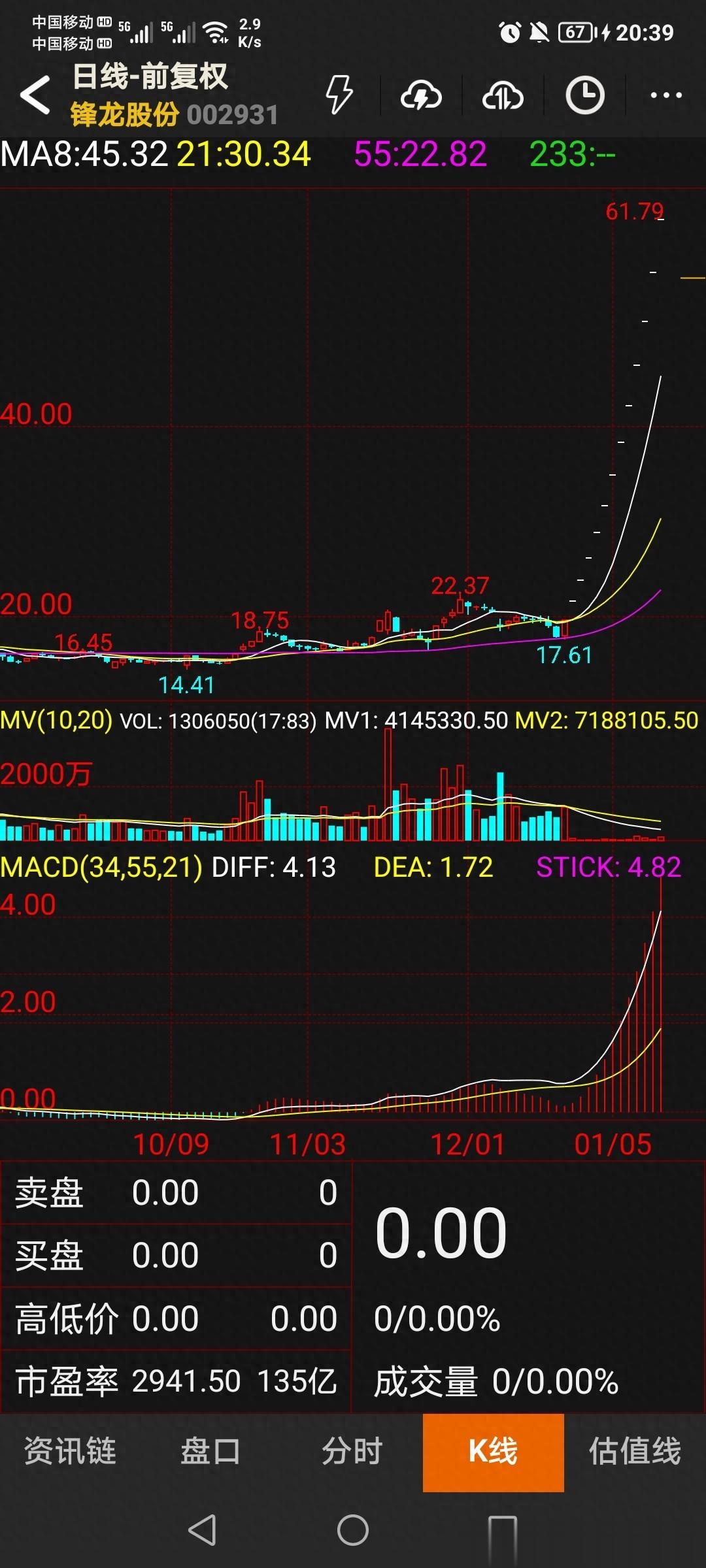Tap the 40.00 price axis label
This screenshot has width=706, height=1568.
click(36, 414)
